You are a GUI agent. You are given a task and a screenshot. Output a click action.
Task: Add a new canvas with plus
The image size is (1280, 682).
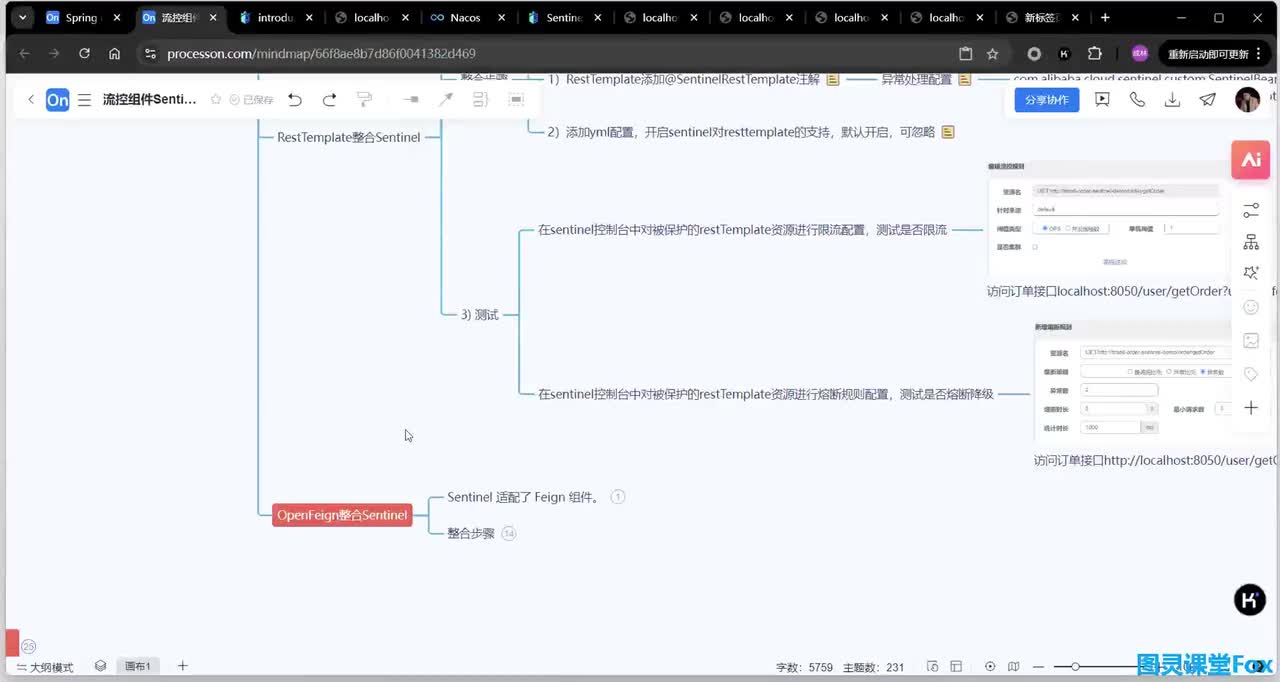182,666
